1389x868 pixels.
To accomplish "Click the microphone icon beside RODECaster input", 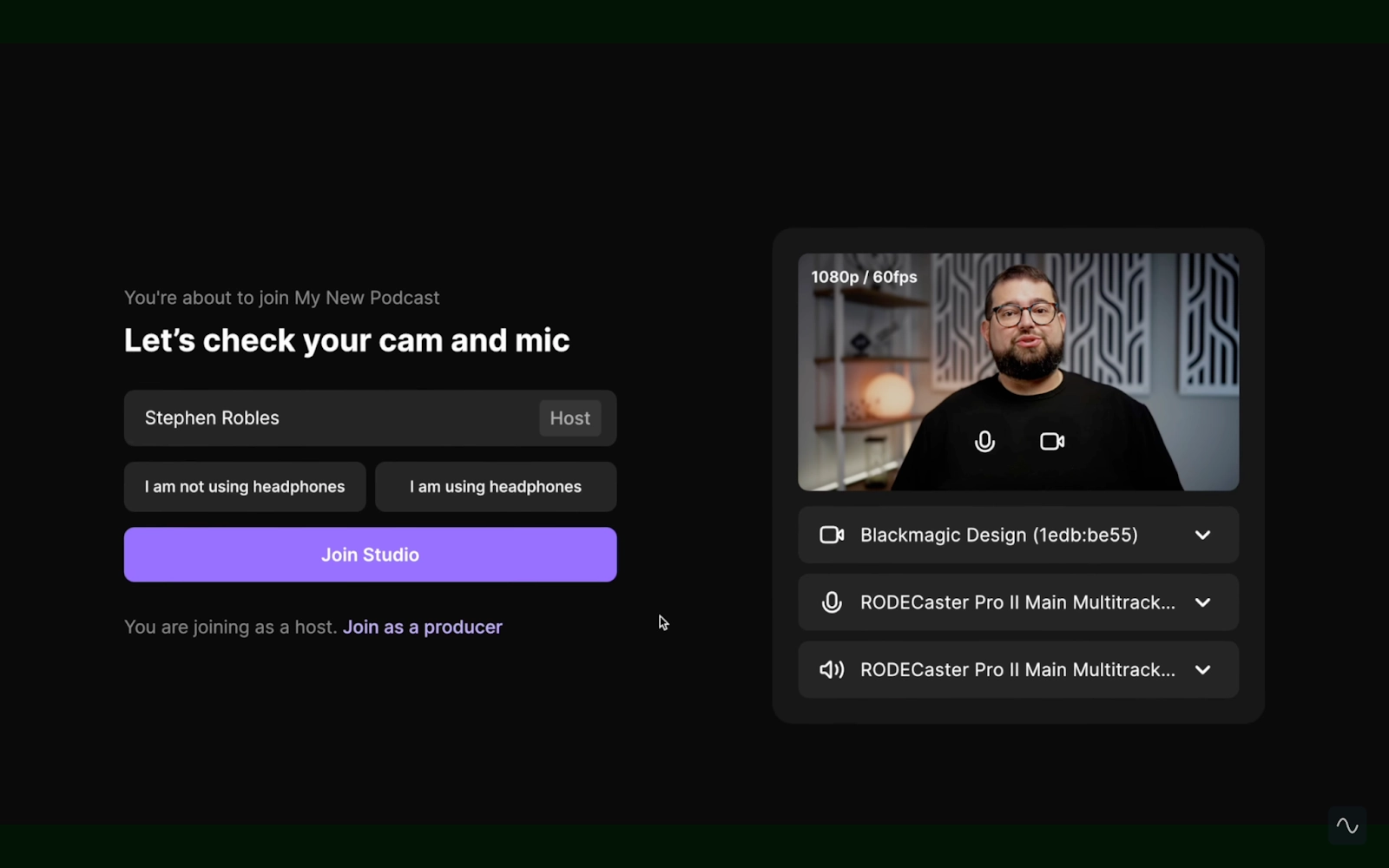I will (x=831, y=602).
